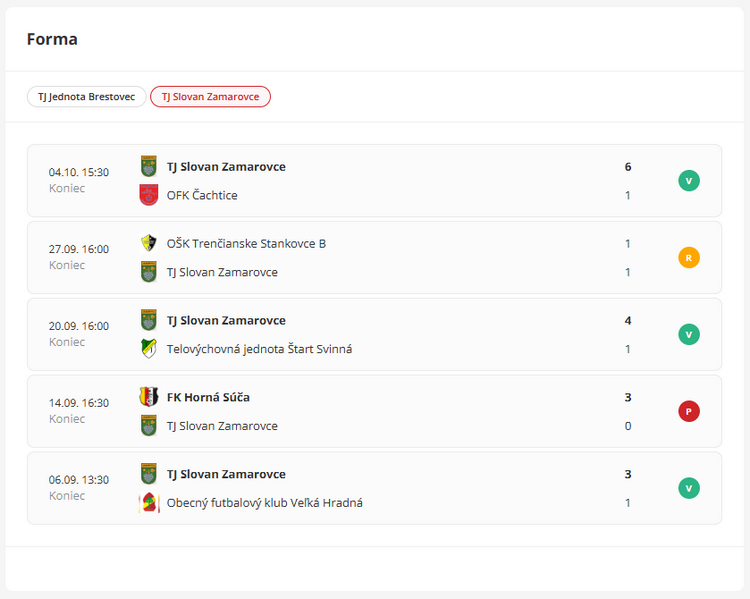Click the orange R draw badge
Screen dimensions: 750x599
689,258
